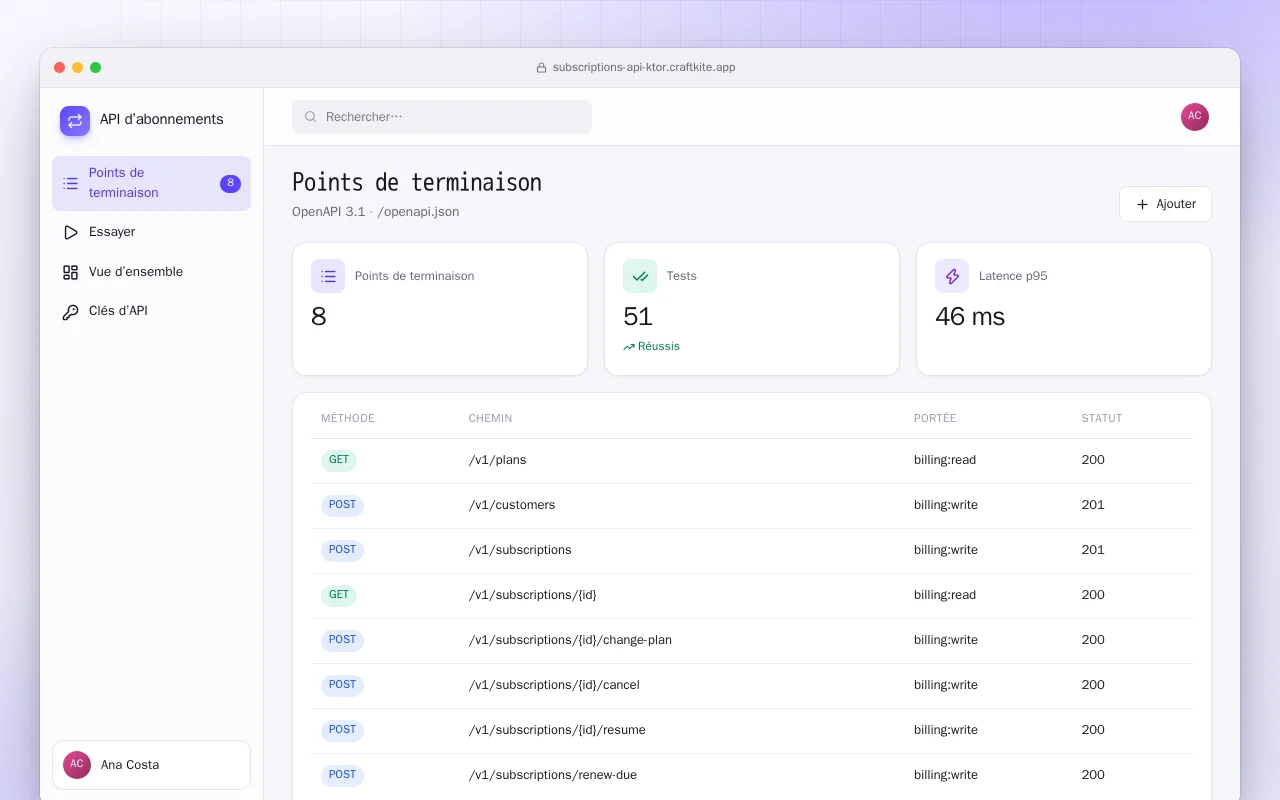1280x800 pixels.
Task: Click the AC avatar in the top right
Action: (x=1195, y=117)
